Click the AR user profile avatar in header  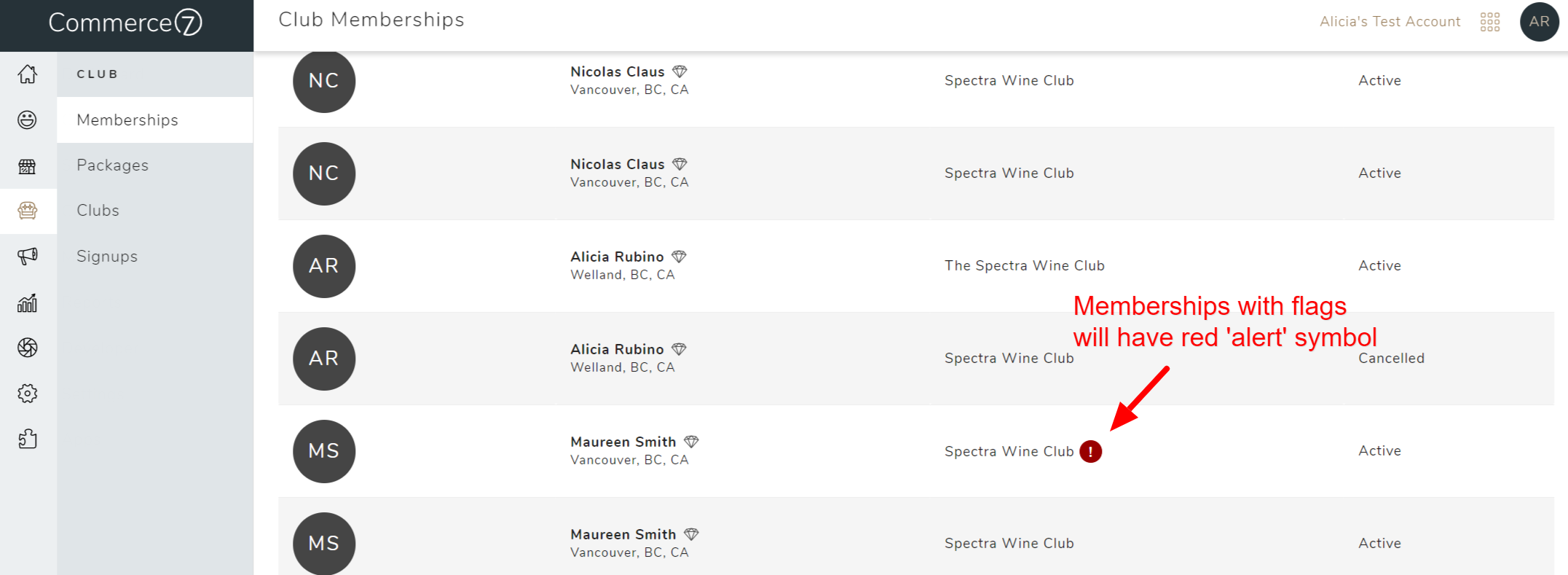(x=1539, y=22)
